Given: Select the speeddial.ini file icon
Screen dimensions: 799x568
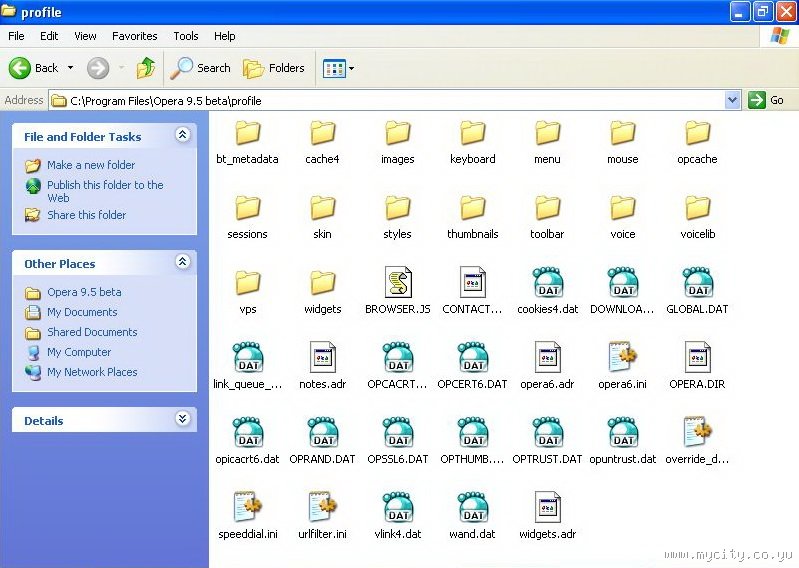Looking at the screenshot, I should point(247,507).
